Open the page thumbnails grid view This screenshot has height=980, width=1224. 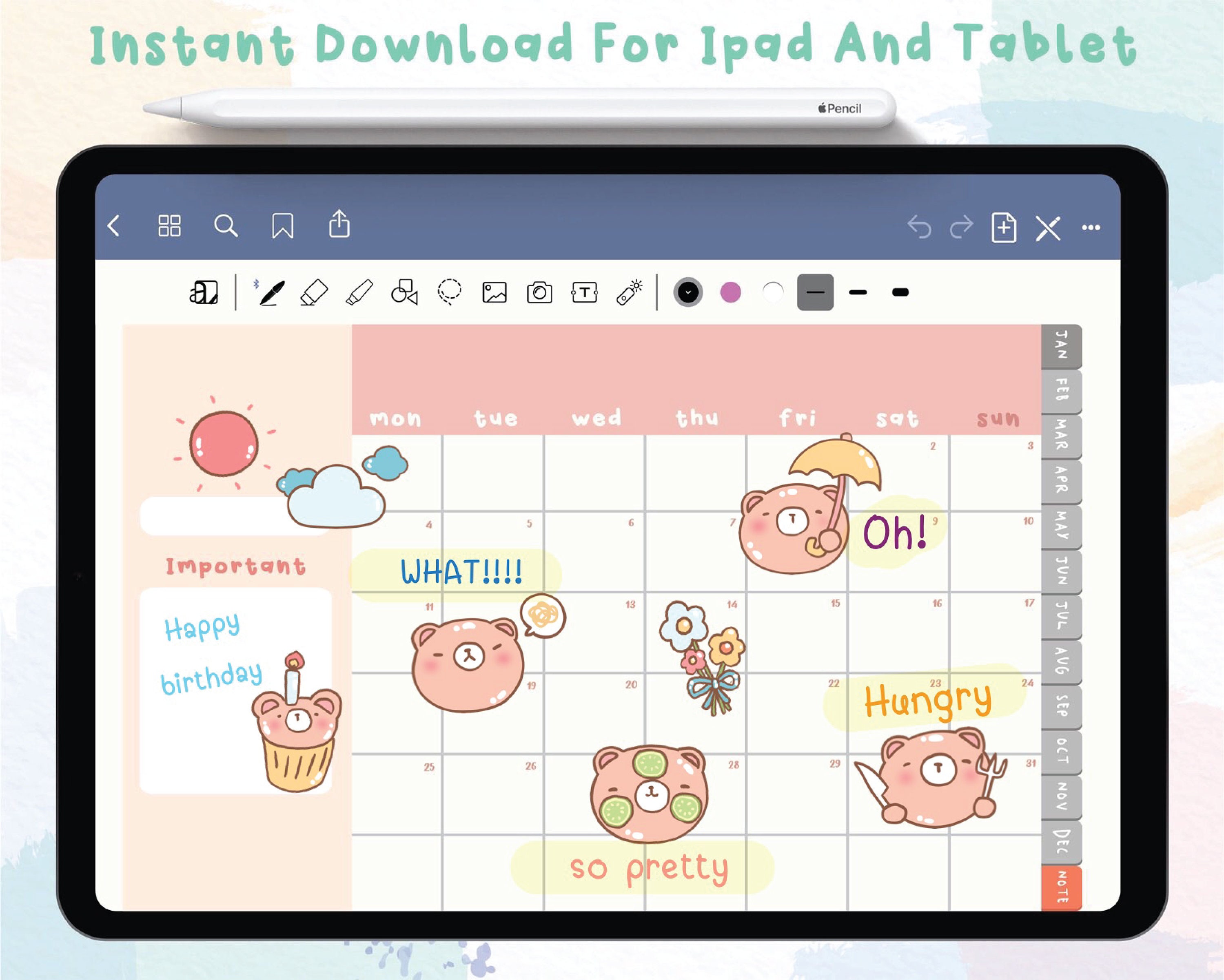169,226
